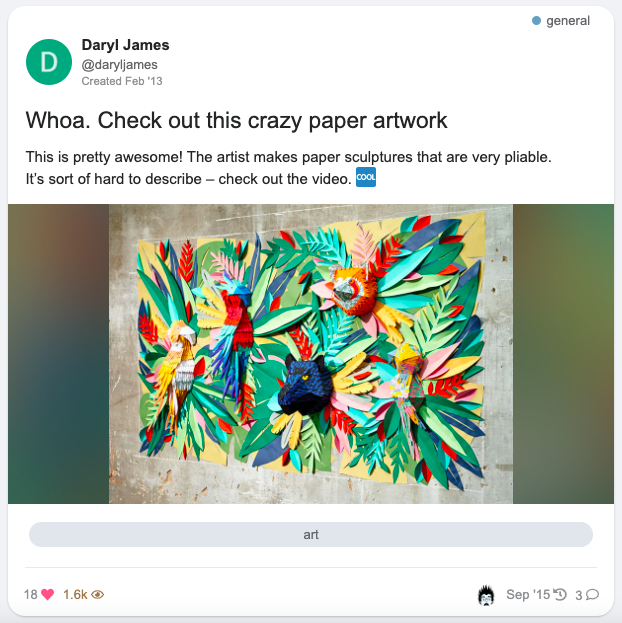The height and width of the screenshot is (623, 622).
Task: Click the post excerpt about paper sculptures
Action: click(x=289, y=168)
